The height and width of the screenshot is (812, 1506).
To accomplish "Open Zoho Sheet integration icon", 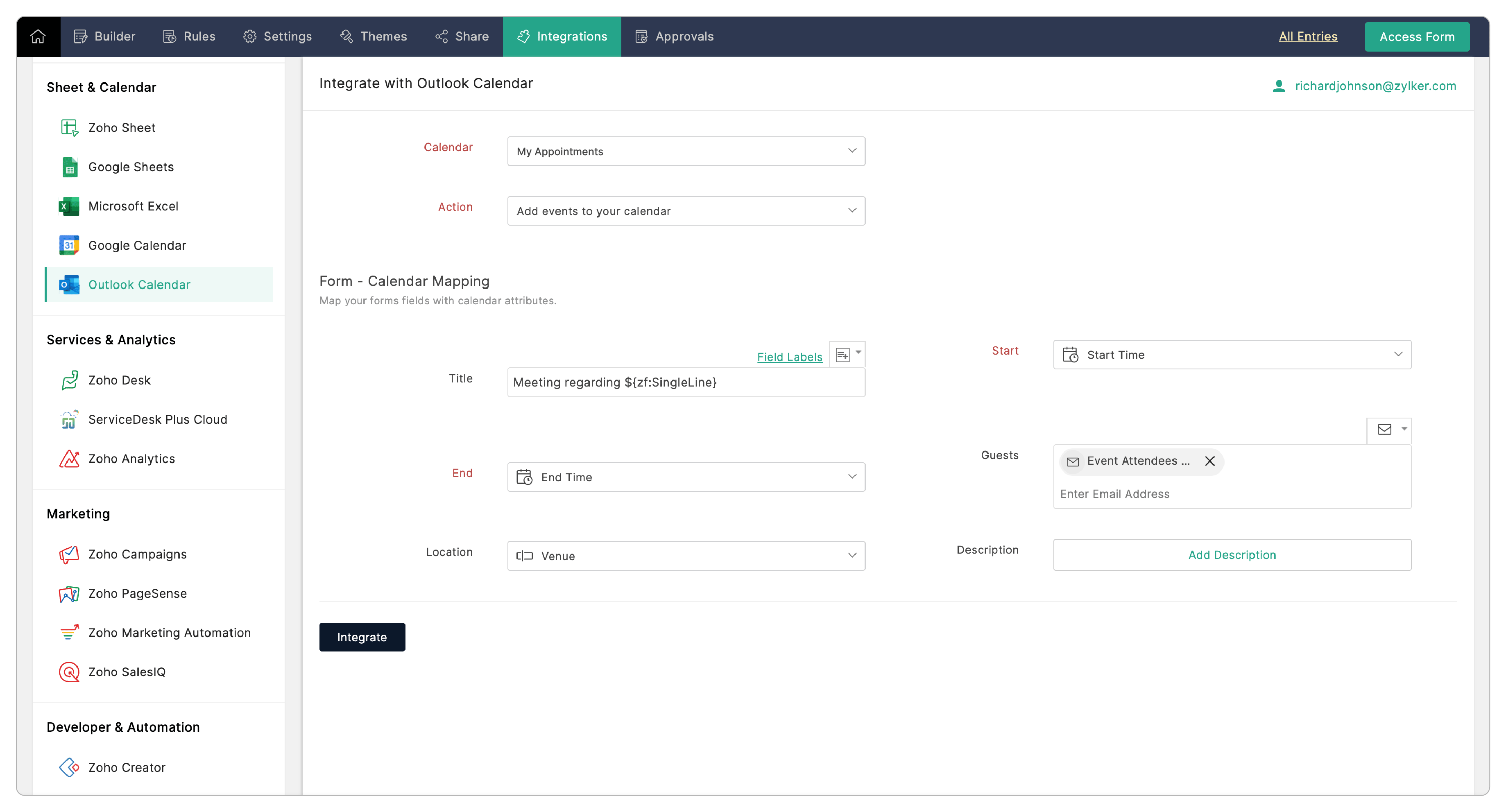I will coord(69,127).
